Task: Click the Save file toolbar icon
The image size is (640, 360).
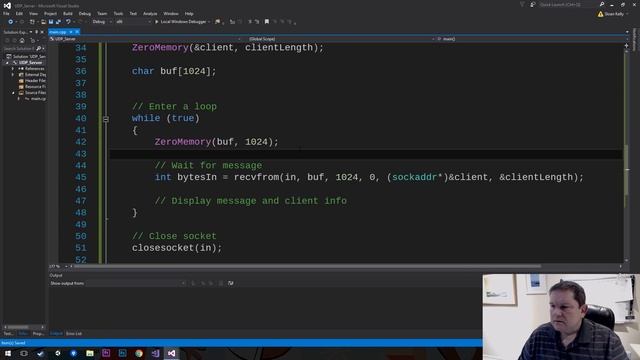Action: click(51, 22)
